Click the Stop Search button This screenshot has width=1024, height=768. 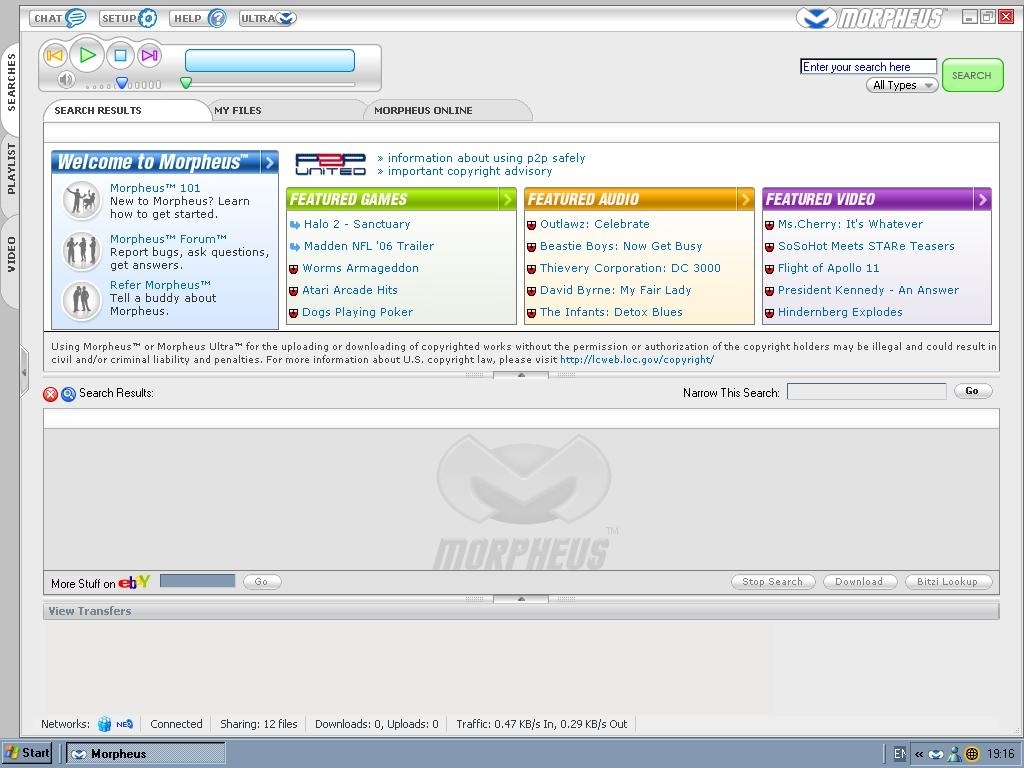pos(773,582)
